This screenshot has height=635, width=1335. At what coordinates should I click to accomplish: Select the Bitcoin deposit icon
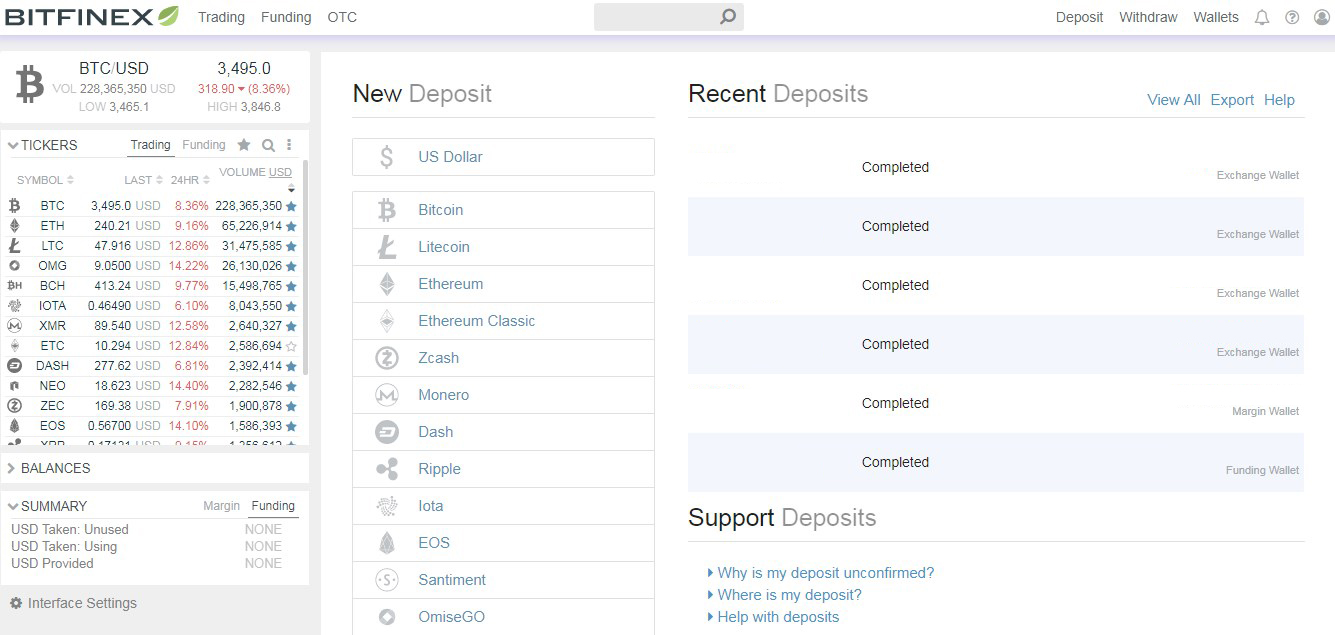(386, 210)
